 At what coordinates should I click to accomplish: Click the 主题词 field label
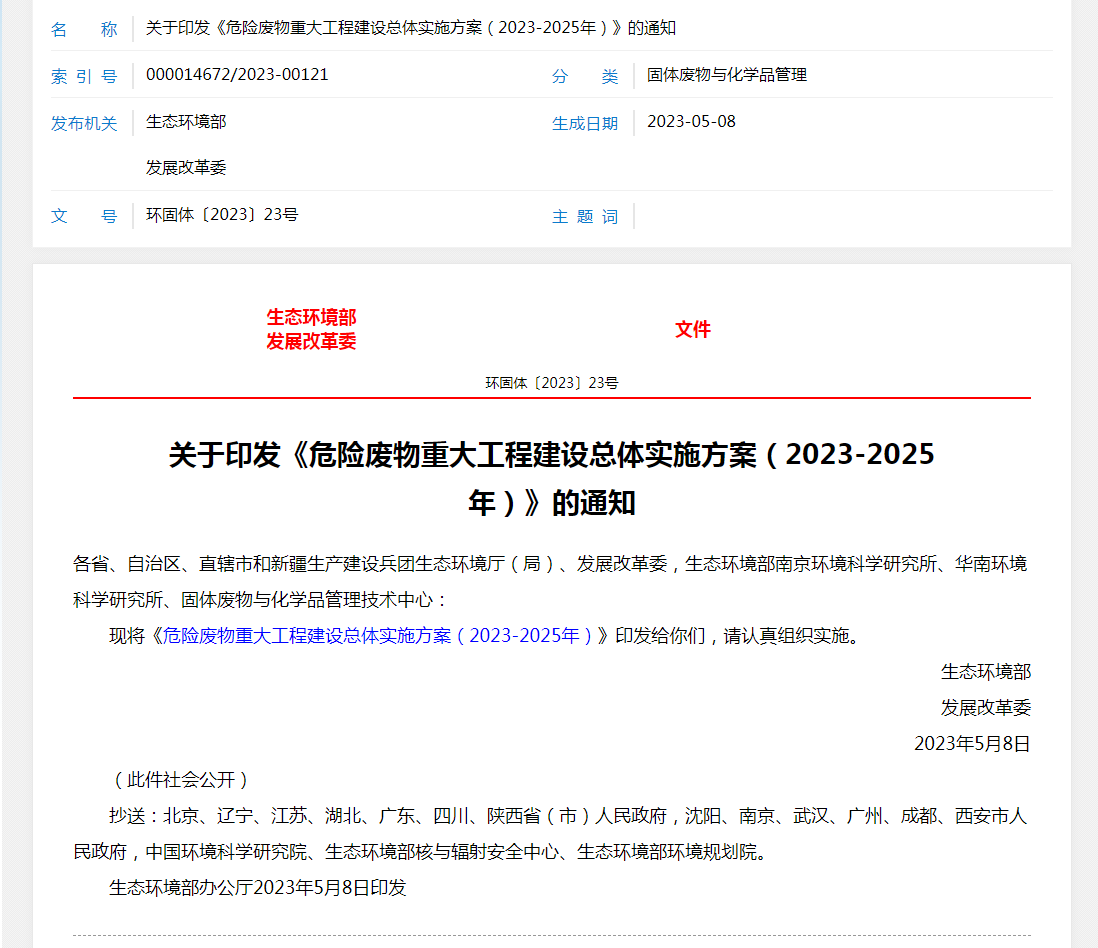click(x=585, y=217)
